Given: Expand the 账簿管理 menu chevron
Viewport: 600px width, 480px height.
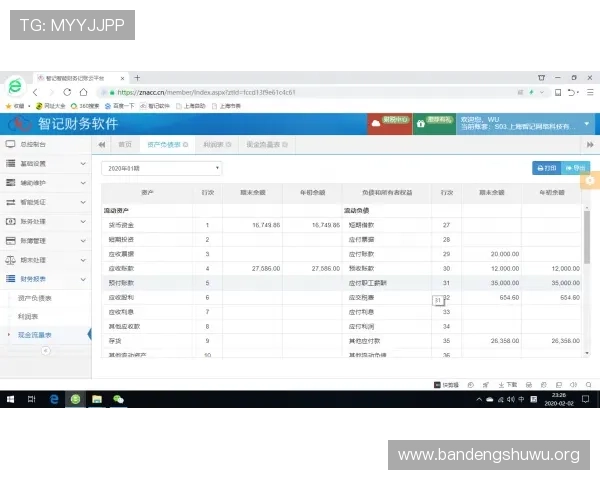Looking at the screenshot, I should tap(83, 241).
